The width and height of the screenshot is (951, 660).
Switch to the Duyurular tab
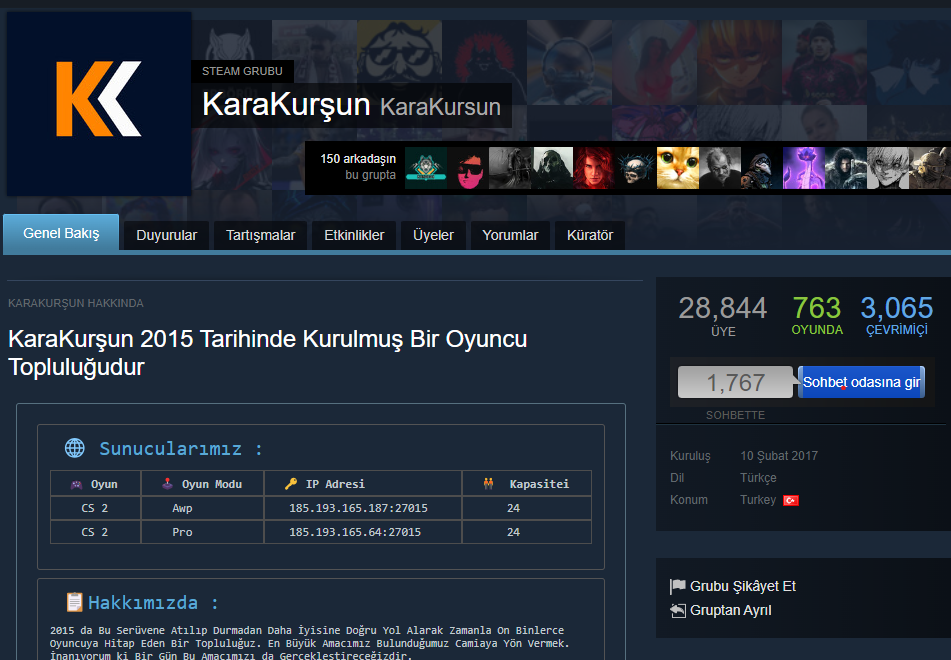point(166,235)
